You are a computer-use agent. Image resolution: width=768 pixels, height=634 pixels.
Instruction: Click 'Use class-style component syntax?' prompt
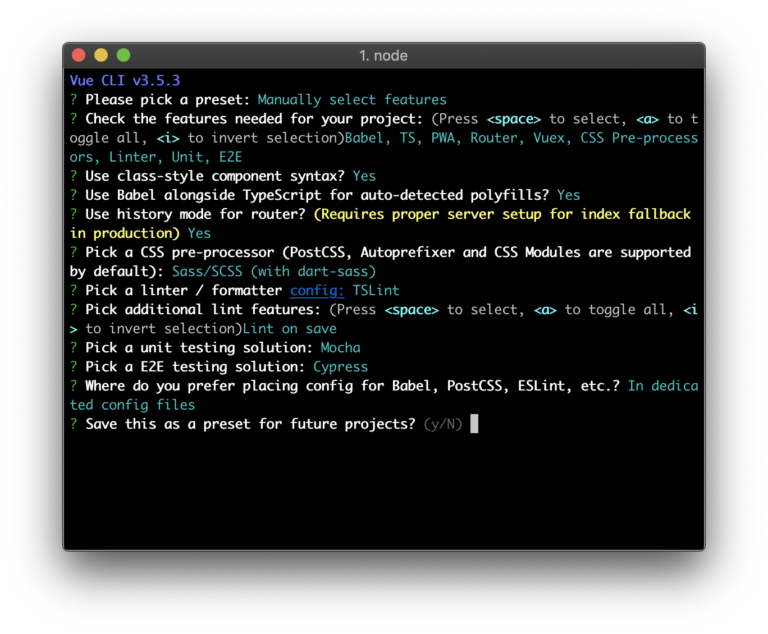pos(215,176)
